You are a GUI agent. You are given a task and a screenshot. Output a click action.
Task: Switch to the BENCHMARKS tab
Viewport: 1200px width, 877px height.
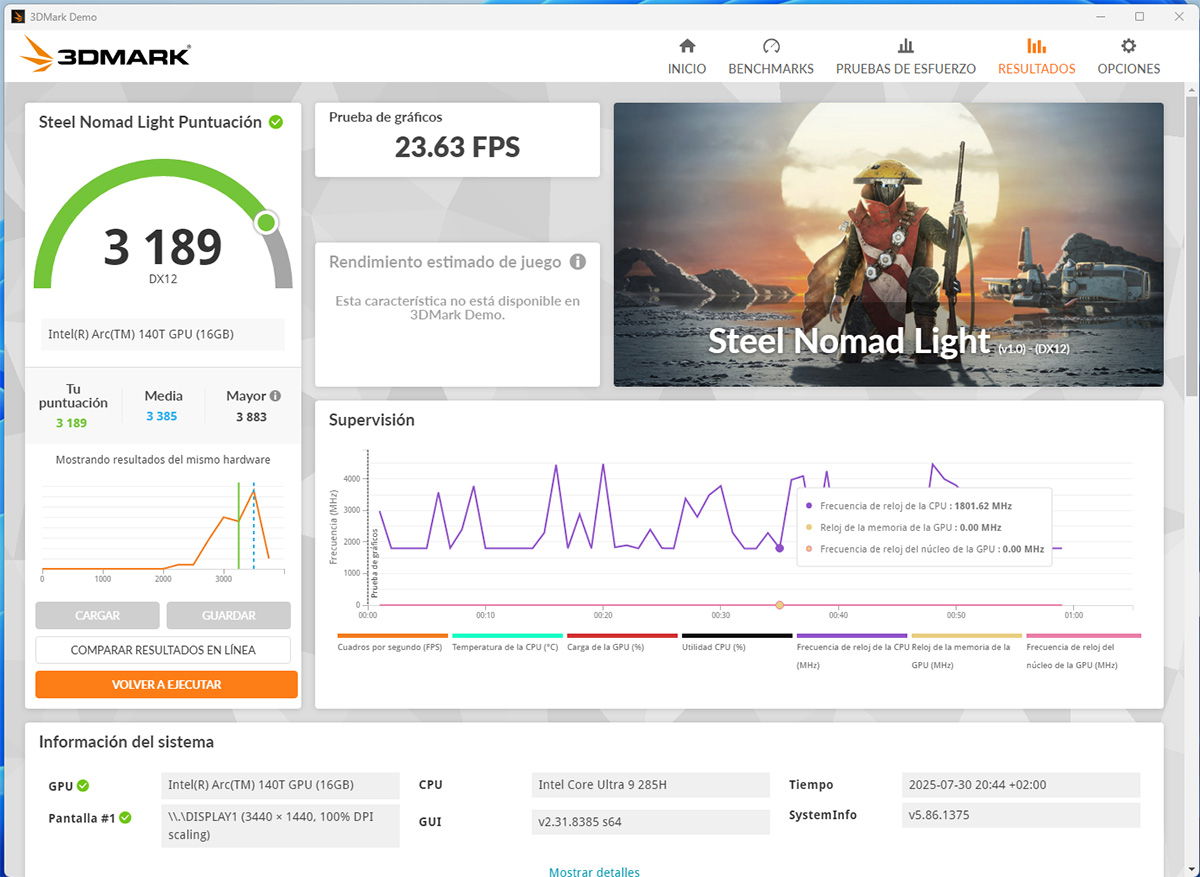coord(771,57)
